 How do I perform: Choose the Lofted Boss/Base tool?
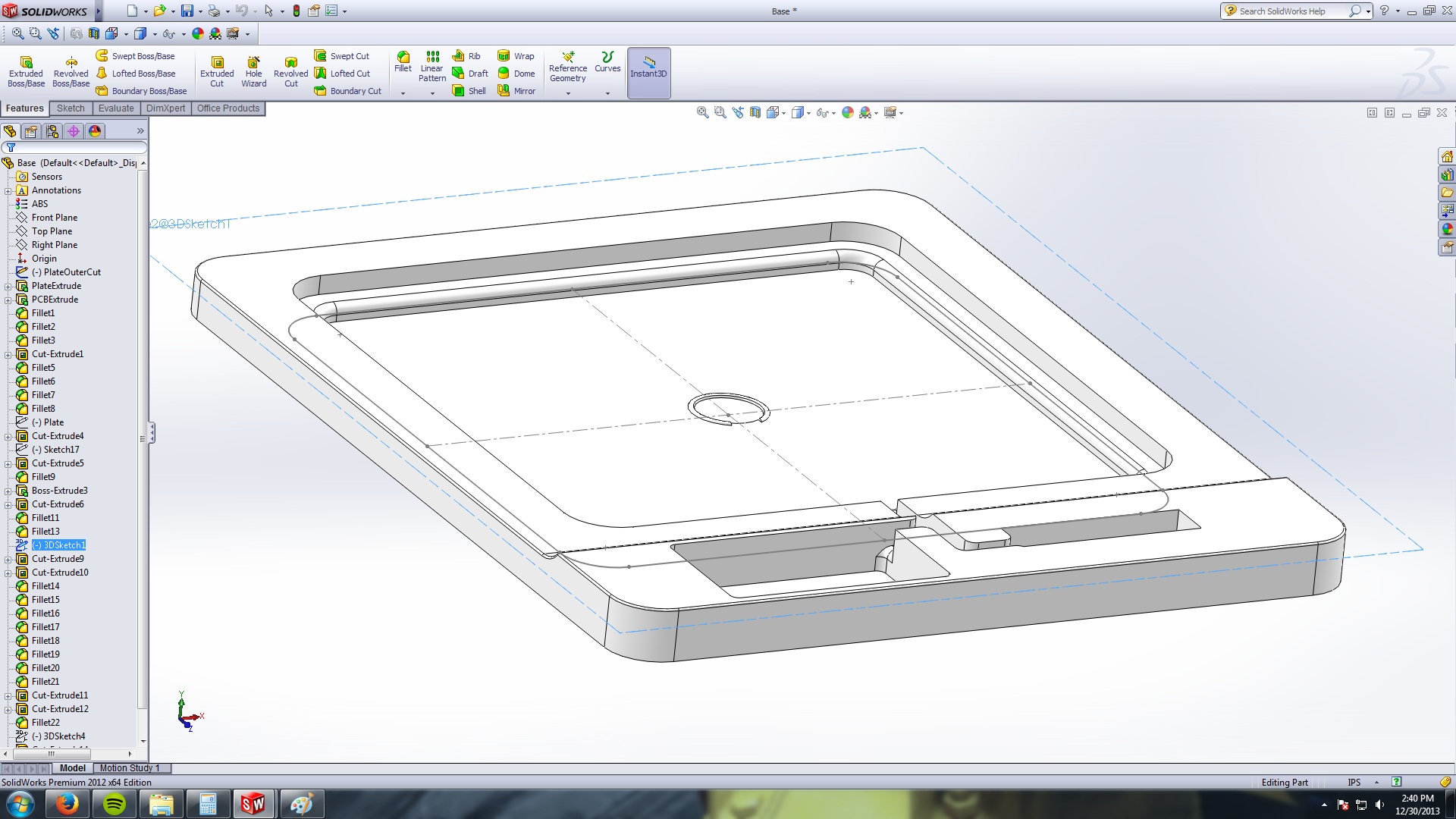pyautogui.click(x=136, y=74)
